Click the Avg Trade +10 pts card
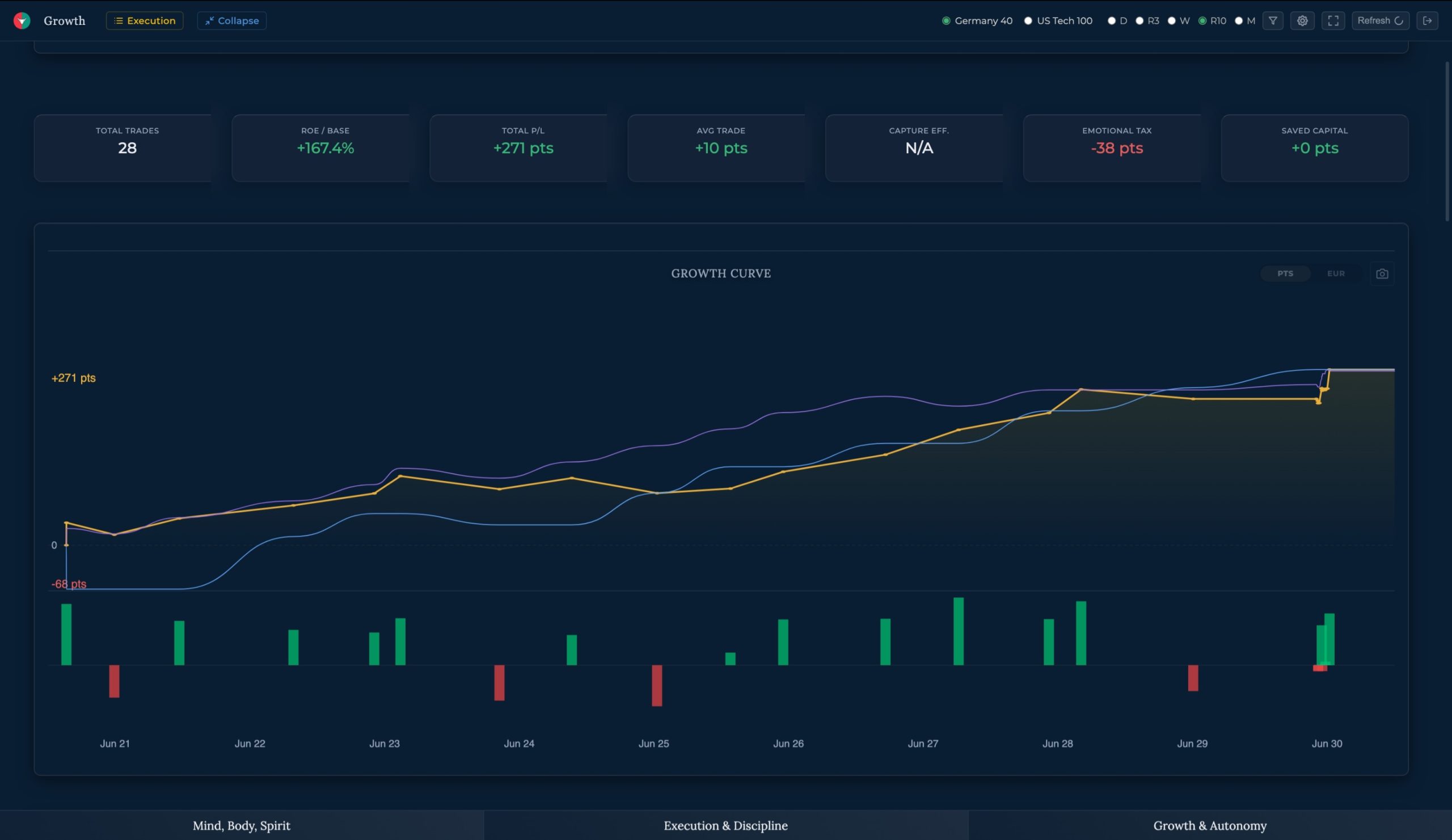This screenshot has height=840, width=1452. tap(716, 148)
